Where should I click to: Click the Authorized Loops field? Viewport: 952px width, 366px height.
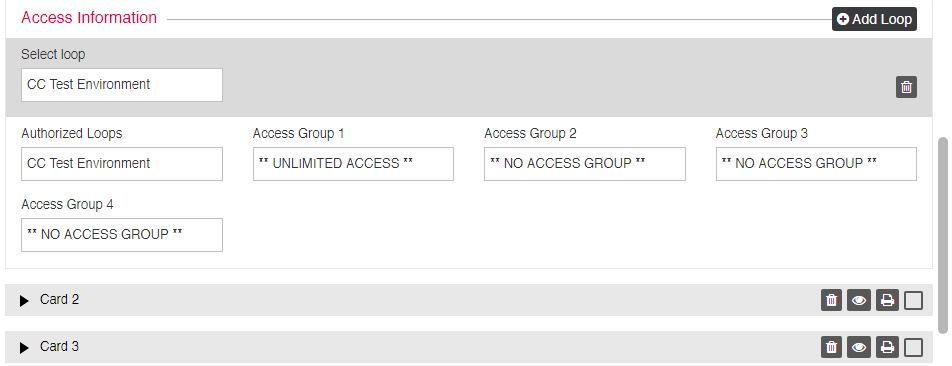122,164
